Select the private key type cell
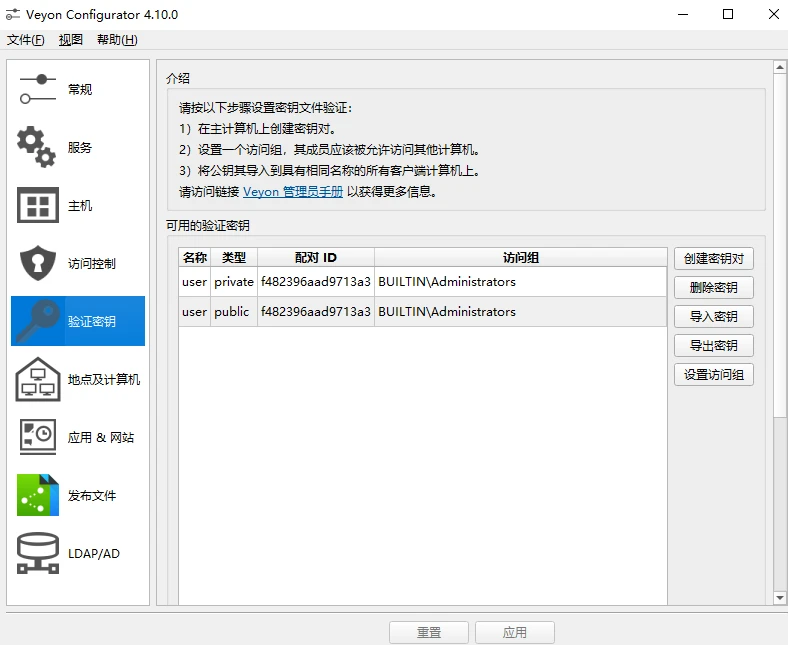Screen dimensions: 788x645 click(234, 282)
